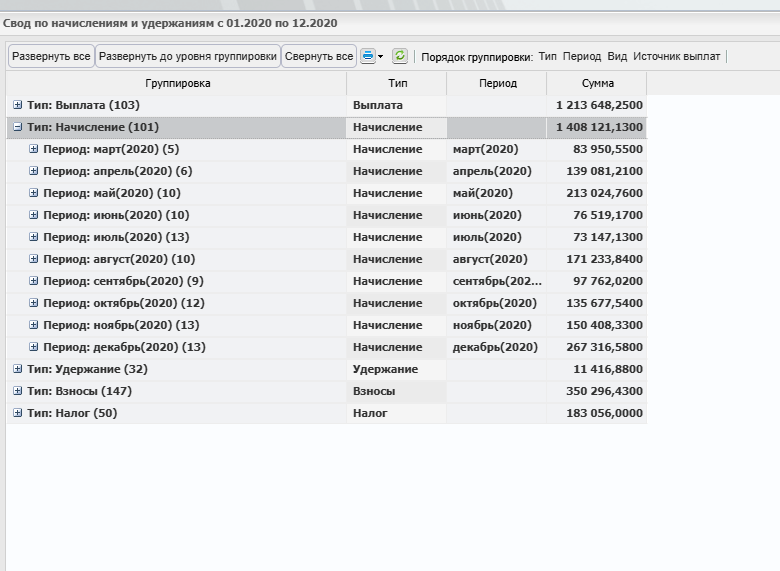Select Период in grouping order
The width and height of the screenshot is (780, 571).
tap(582, 56)
